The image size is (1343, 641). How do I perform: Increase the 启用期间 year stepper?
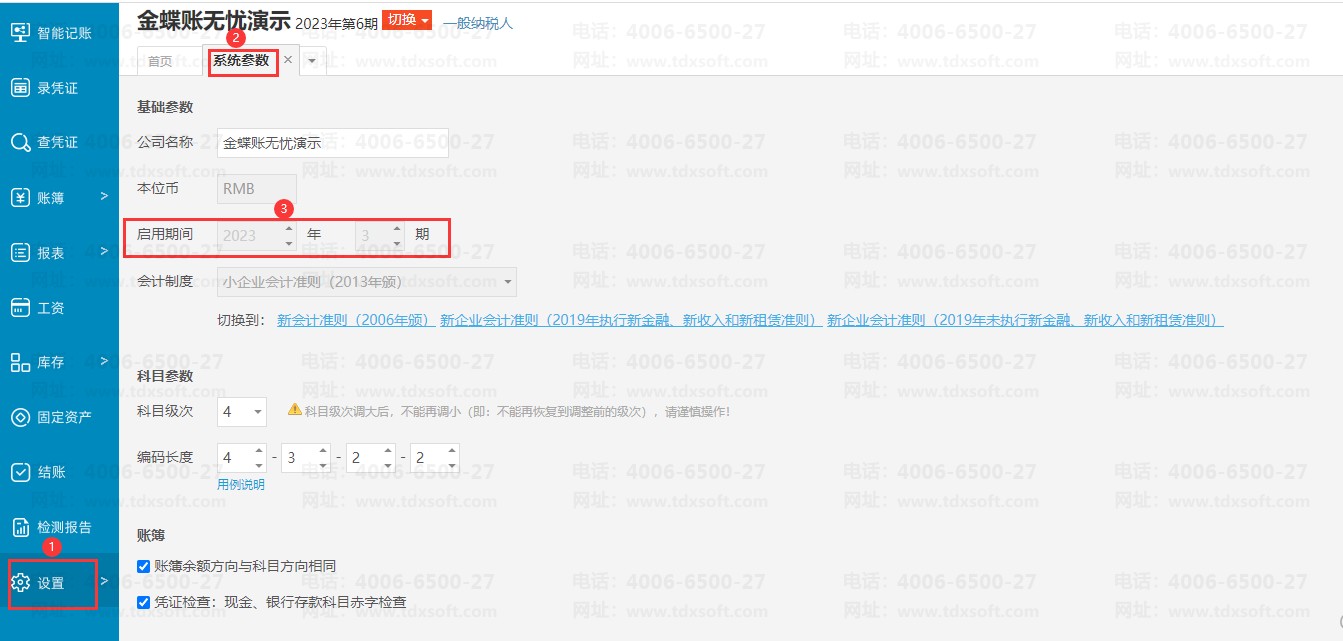click(x=289, y=229)
